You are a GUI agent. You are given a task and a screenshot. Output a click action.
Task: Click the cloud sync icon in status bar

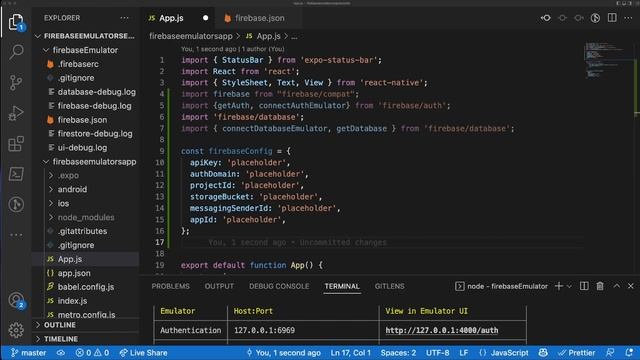61,353
